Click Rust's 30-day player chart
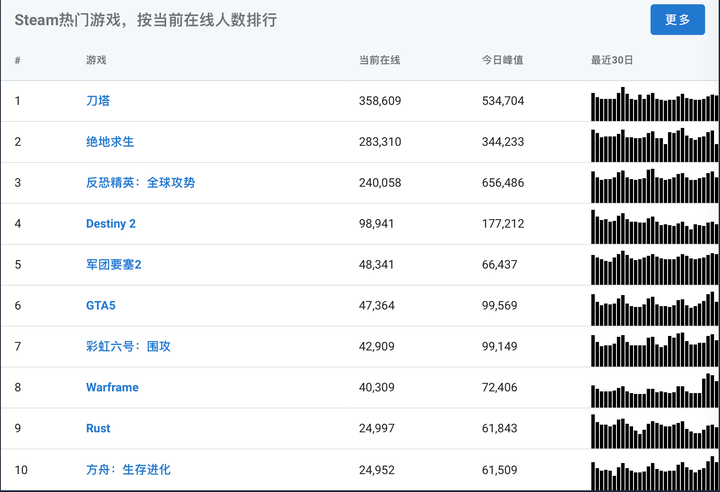 [655, 431]
